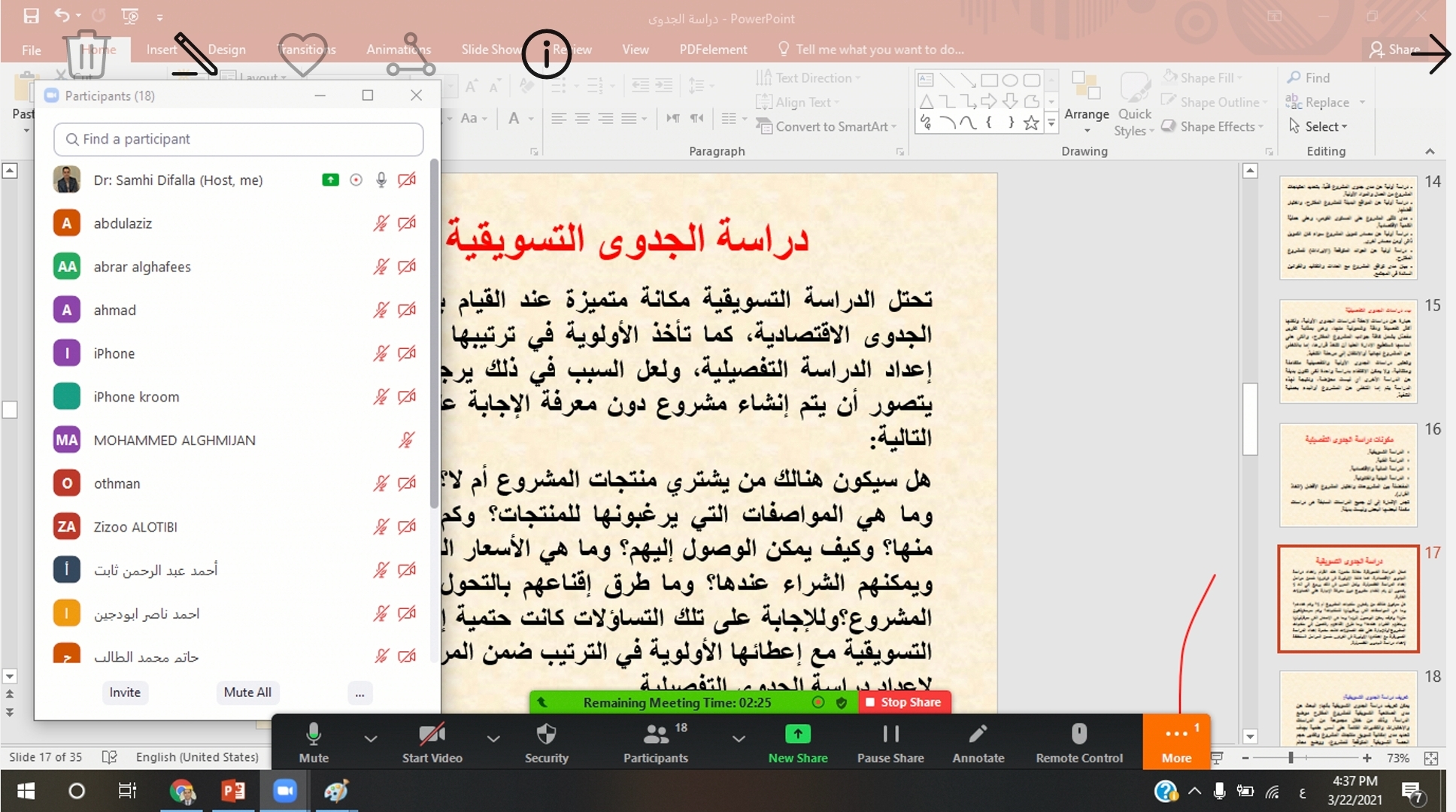This screenshot has width=1456, height=812.
Task: Click the heart overlay icon
Action: pos(302,54)
